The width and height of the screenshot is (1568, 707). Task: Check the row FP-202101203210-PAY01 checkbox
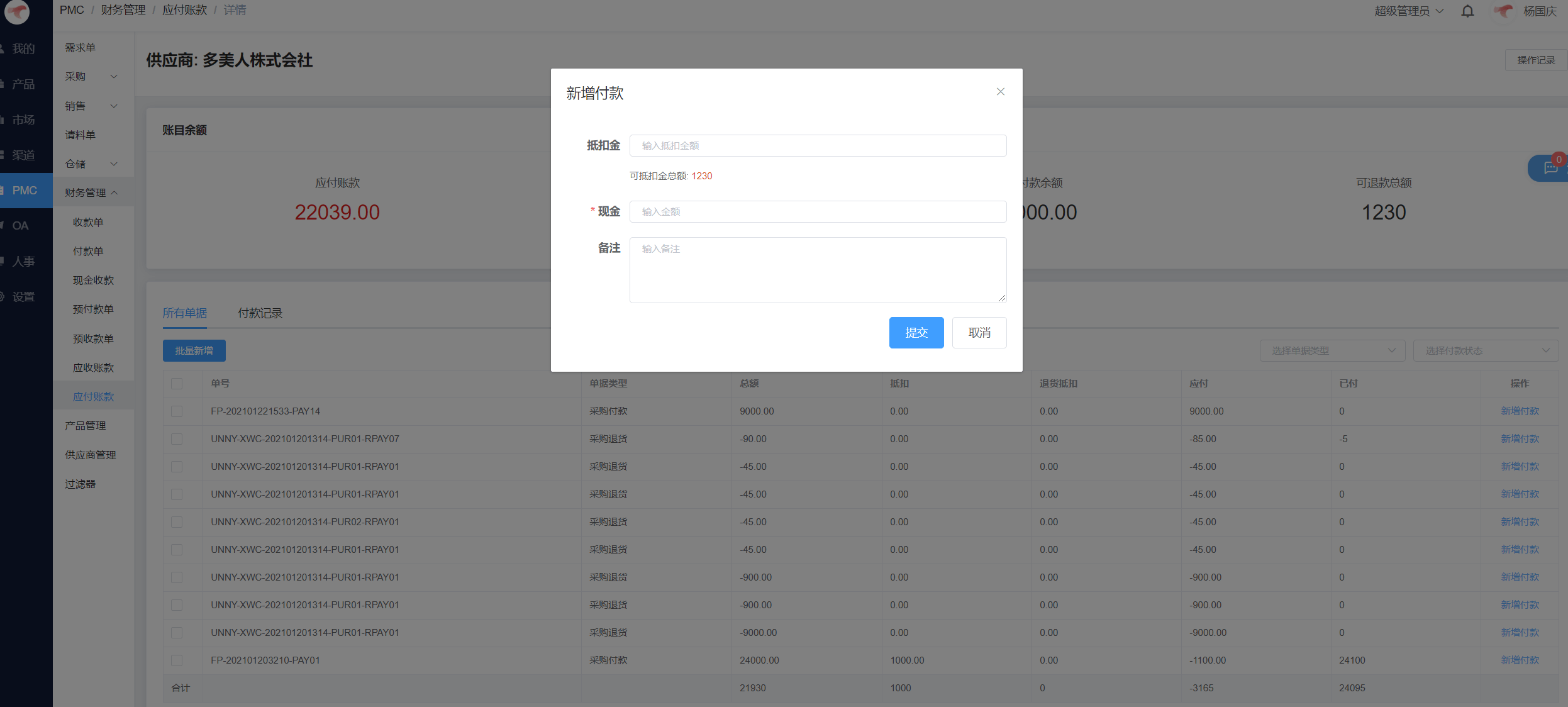[177, 660]
